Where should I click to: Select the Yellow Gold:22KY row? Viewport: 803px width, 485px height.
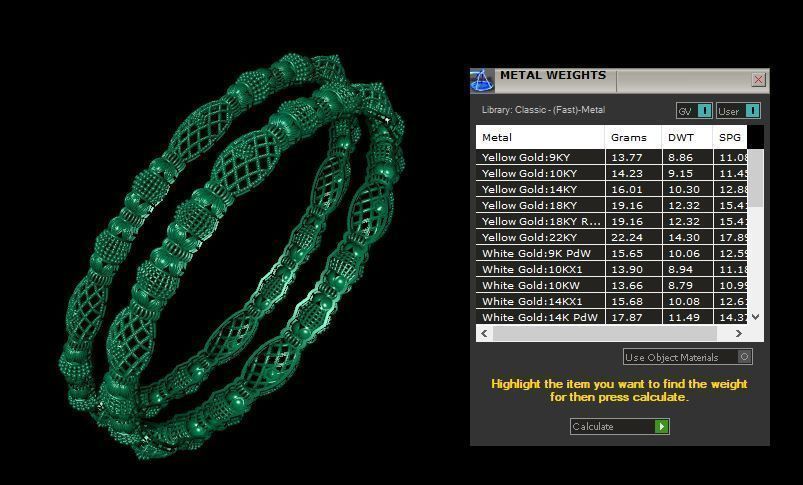pyautogui.click(x=611, y=237)
